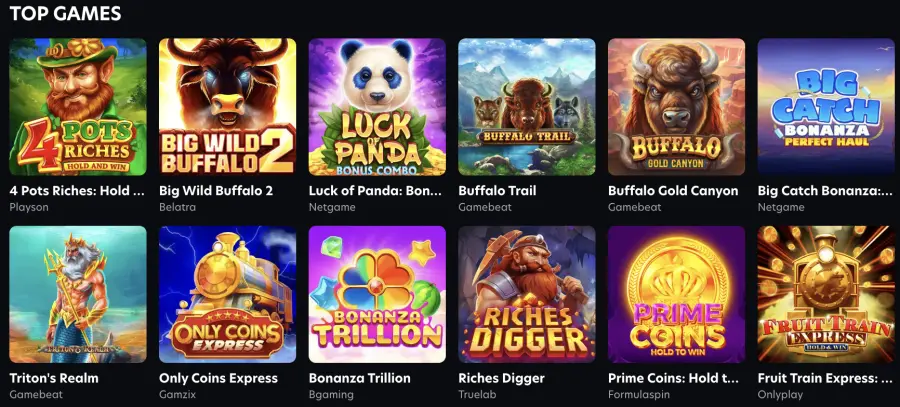Open the Riches Digger title text
Screen dimensions: 900x407
501,378
